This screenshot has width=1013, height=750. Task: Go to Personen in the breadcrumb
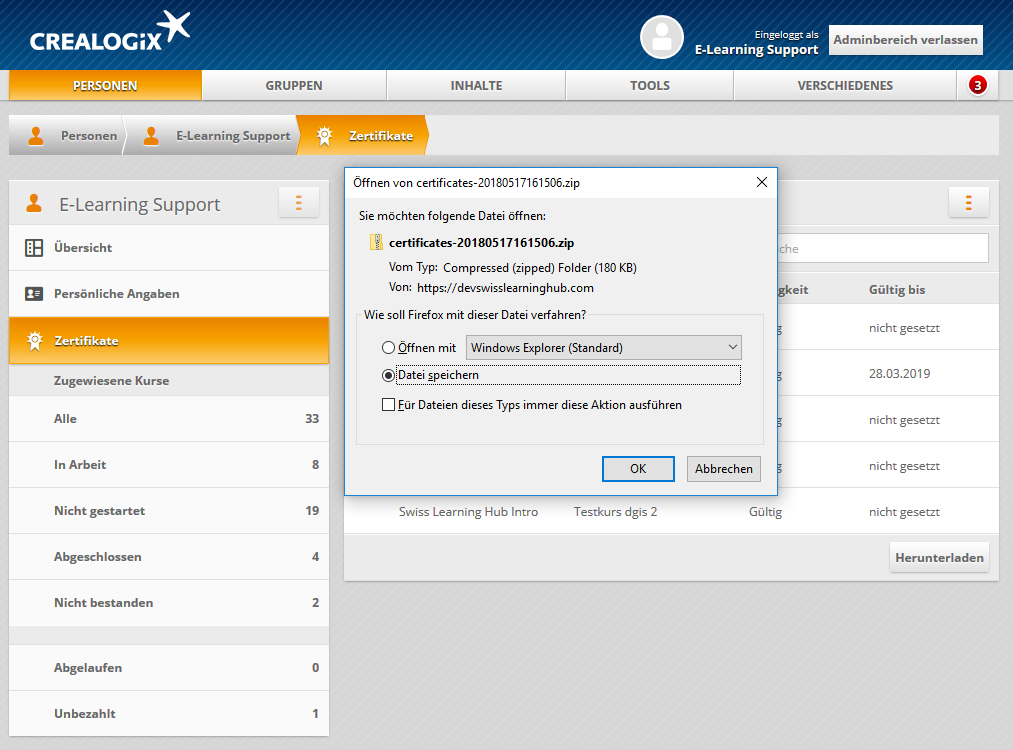88,136
